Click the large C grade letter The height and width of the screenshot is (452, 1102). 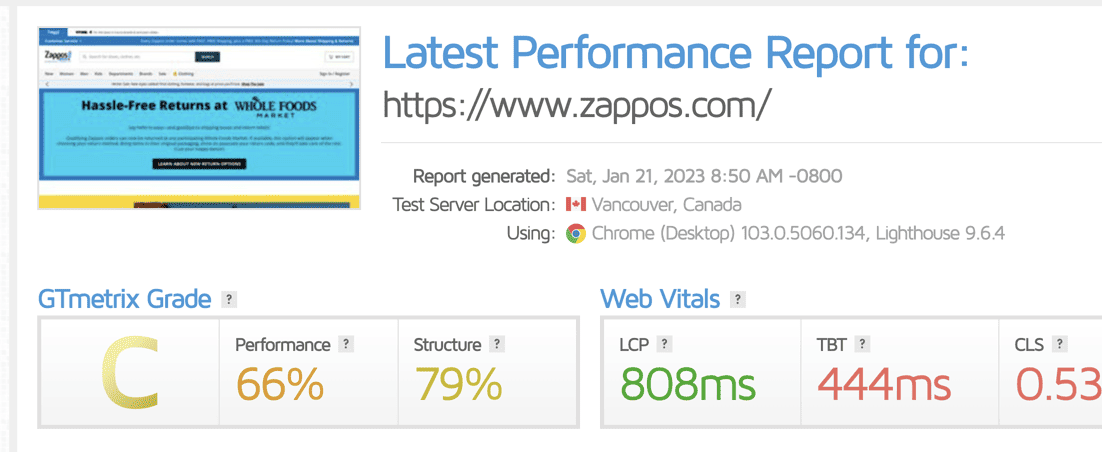(129, 372)
